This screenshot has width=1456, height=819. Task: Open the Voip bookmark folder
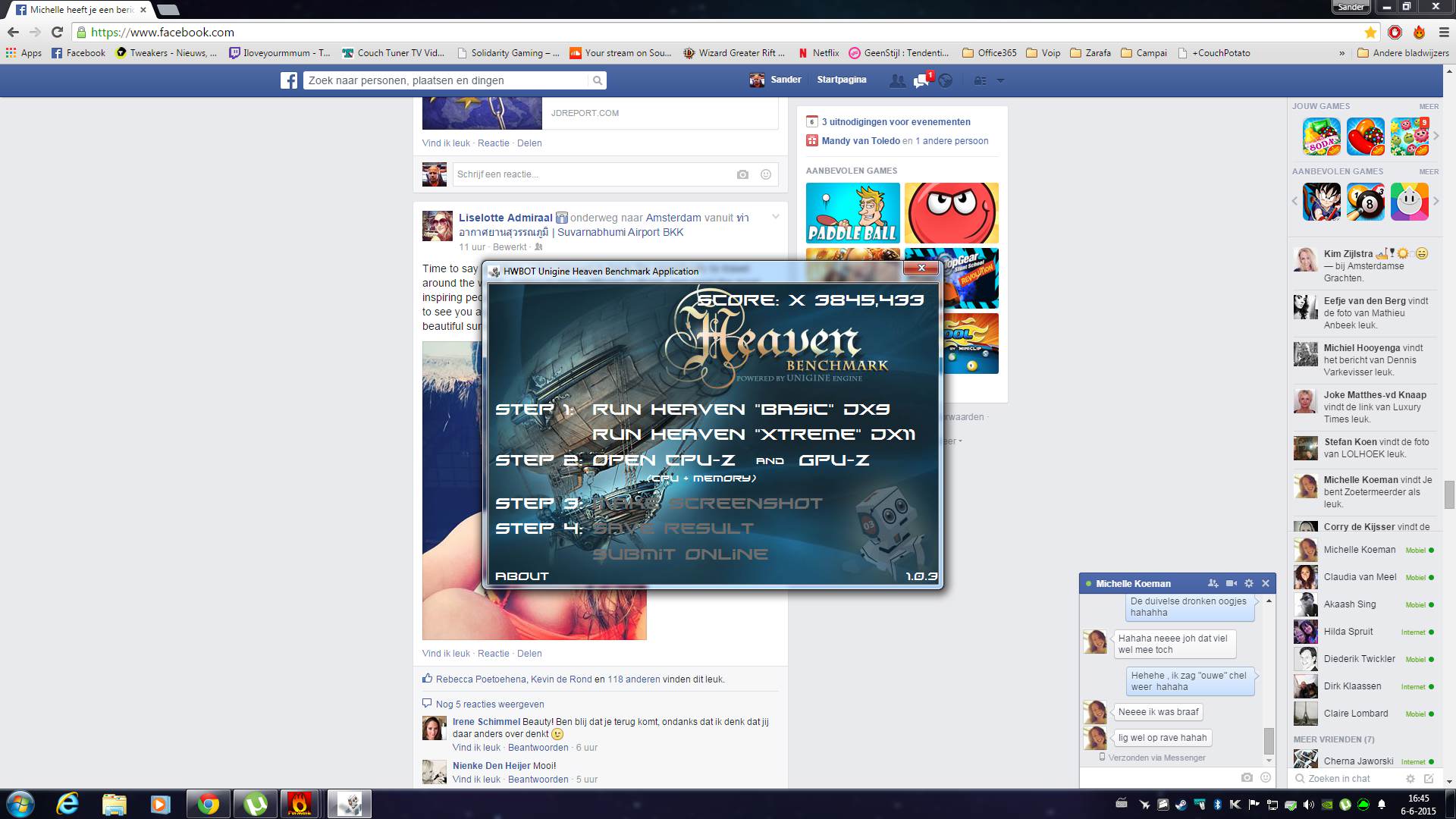[x=1043, y=53]
